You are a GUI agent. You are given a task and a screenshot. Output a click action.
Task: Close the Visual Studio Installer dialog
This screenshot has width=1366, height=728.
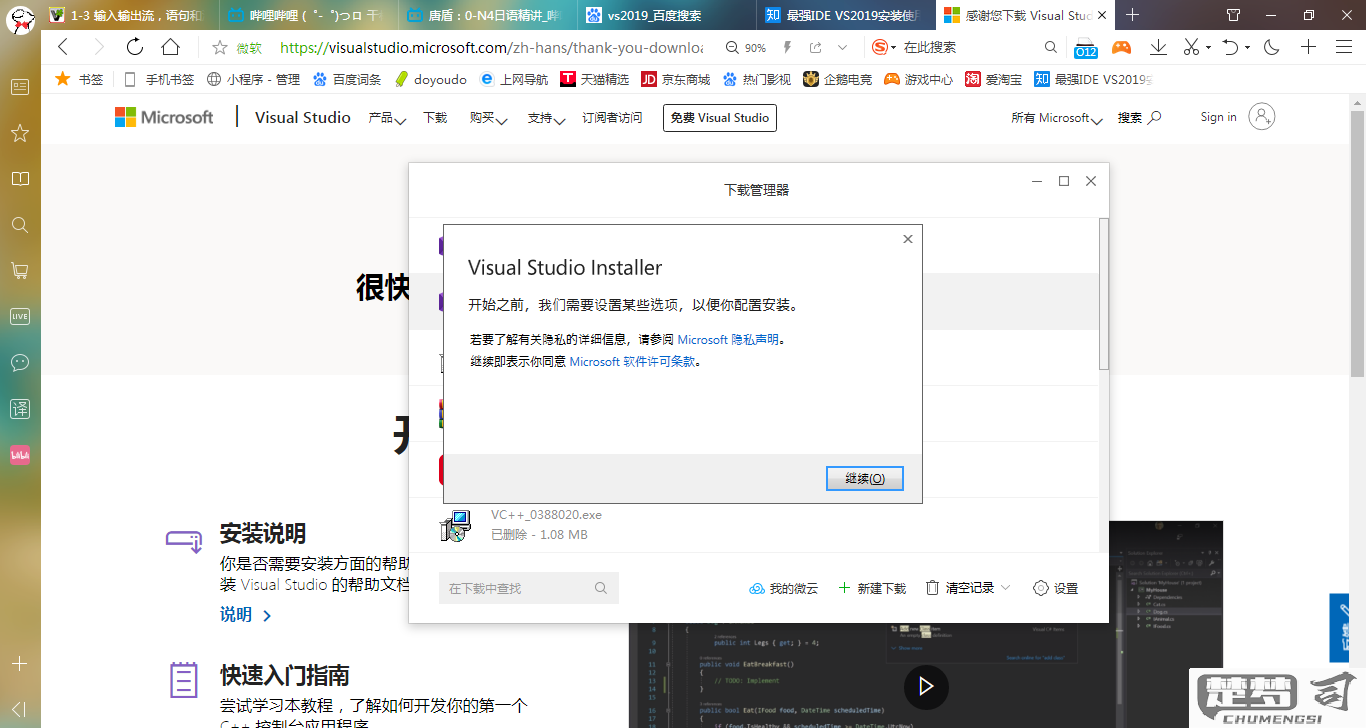click(908, 239)
